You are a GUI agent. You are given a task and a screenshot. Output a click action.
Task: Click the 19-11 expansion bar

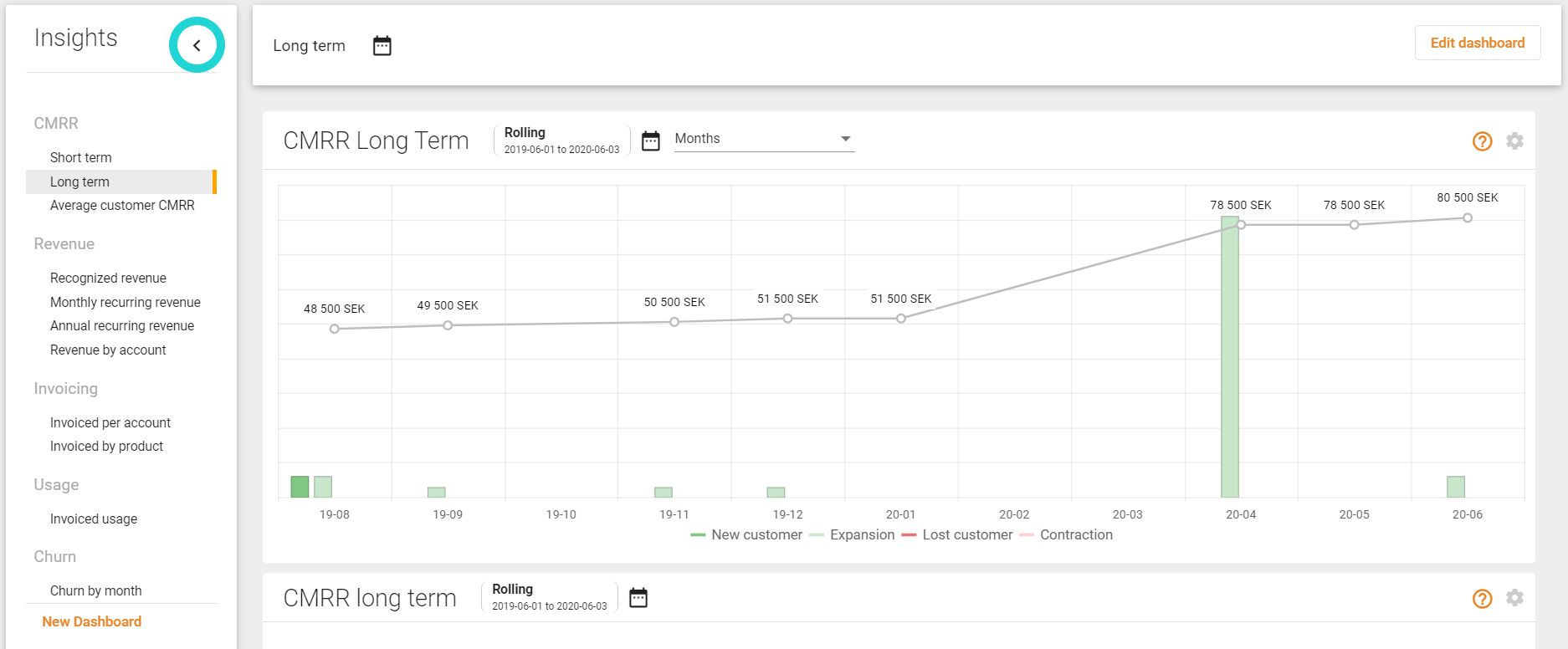click(664, 493)
